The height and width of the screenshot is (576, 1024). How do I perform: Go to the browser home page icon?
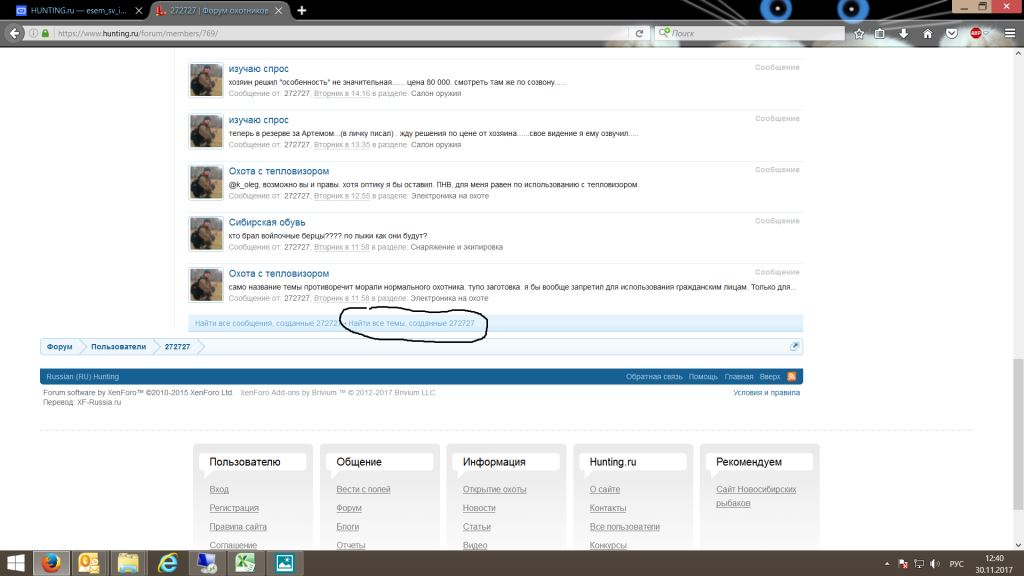[x=927, y=33]
